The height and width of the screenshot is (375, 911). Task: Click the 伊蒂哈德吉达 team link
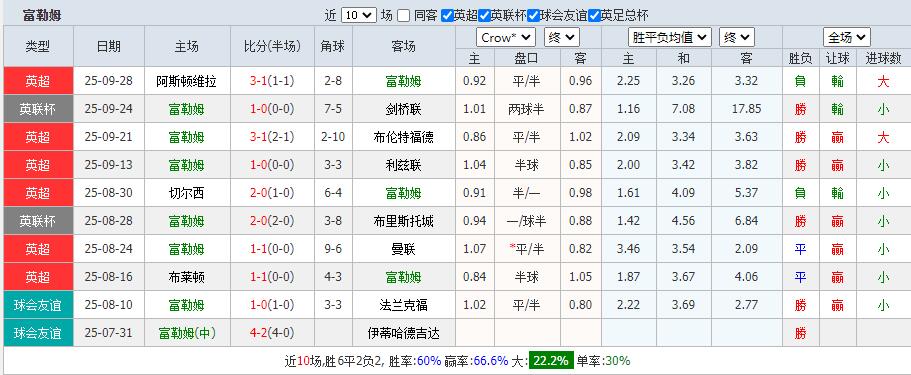point(403,333)
